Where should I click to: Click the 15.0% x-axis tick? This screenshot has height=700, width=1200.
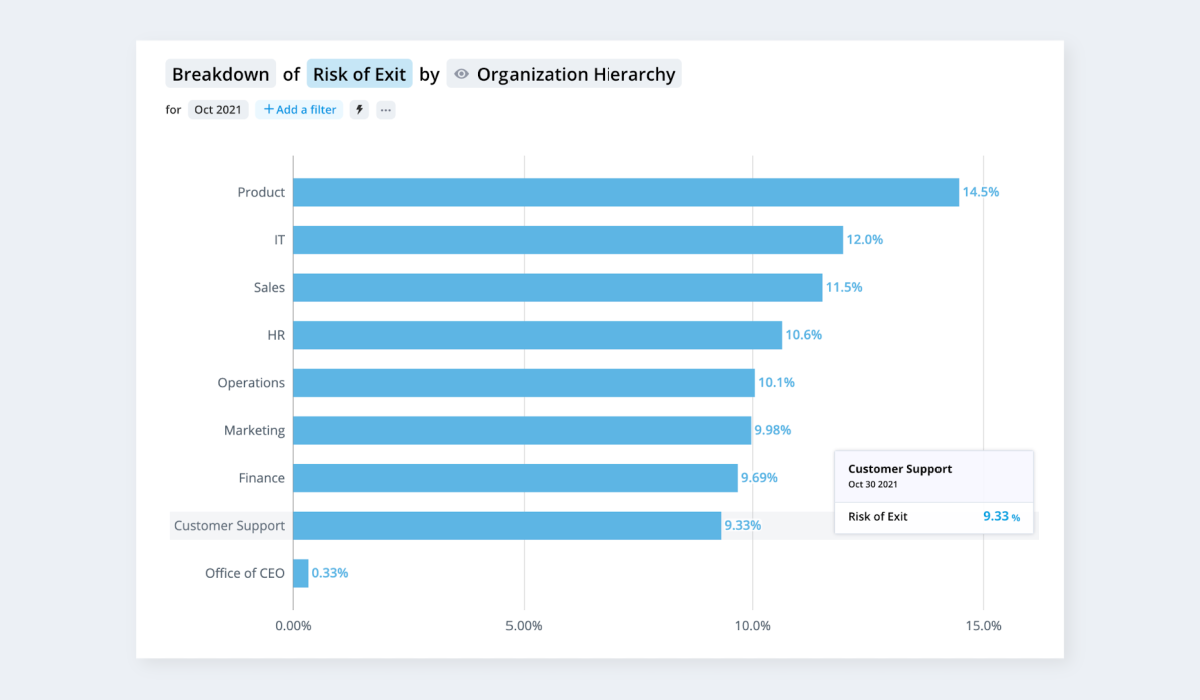click(983, 626)
